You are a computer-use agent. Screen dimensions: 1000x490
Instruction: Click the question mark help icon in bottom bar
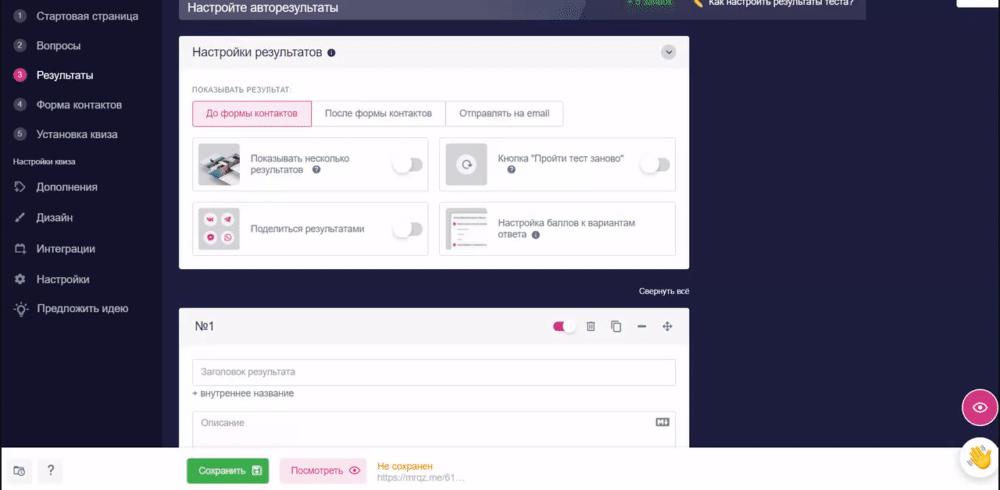pyautogui.click(x=50, y=471)
